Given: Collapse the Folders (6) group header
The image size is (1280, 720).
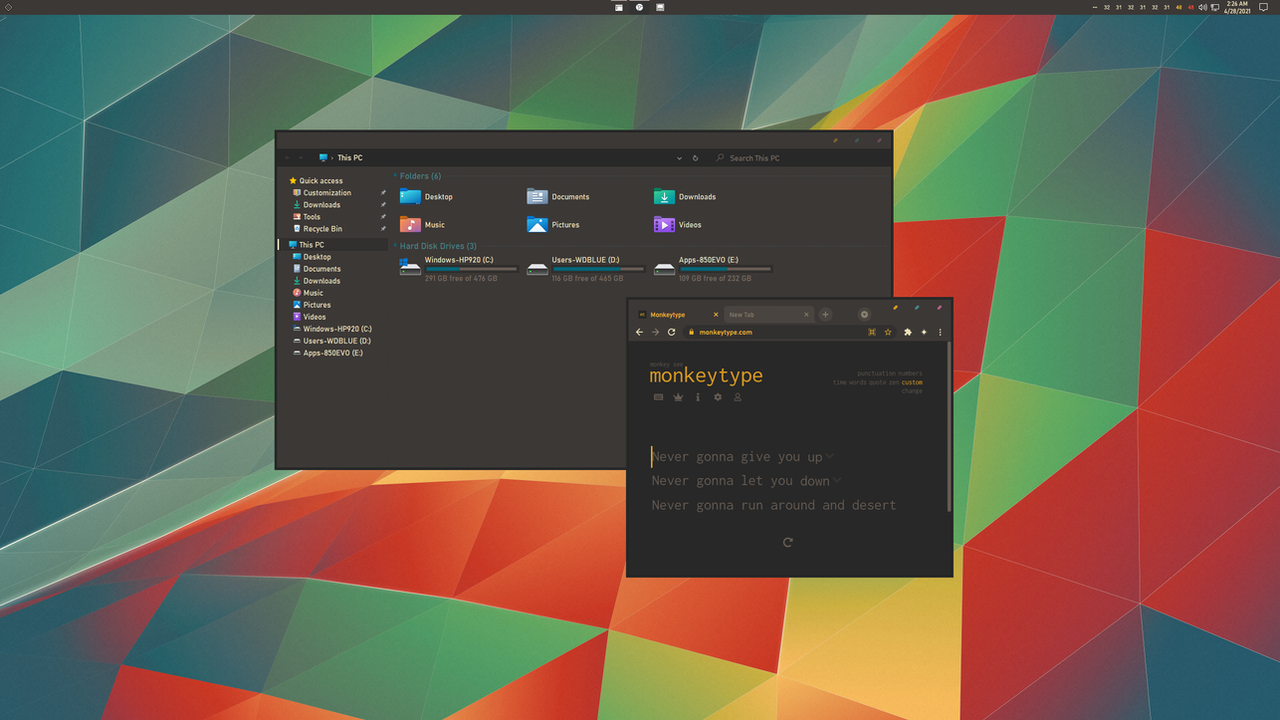Looking at the screenshot, I should 420,176.
